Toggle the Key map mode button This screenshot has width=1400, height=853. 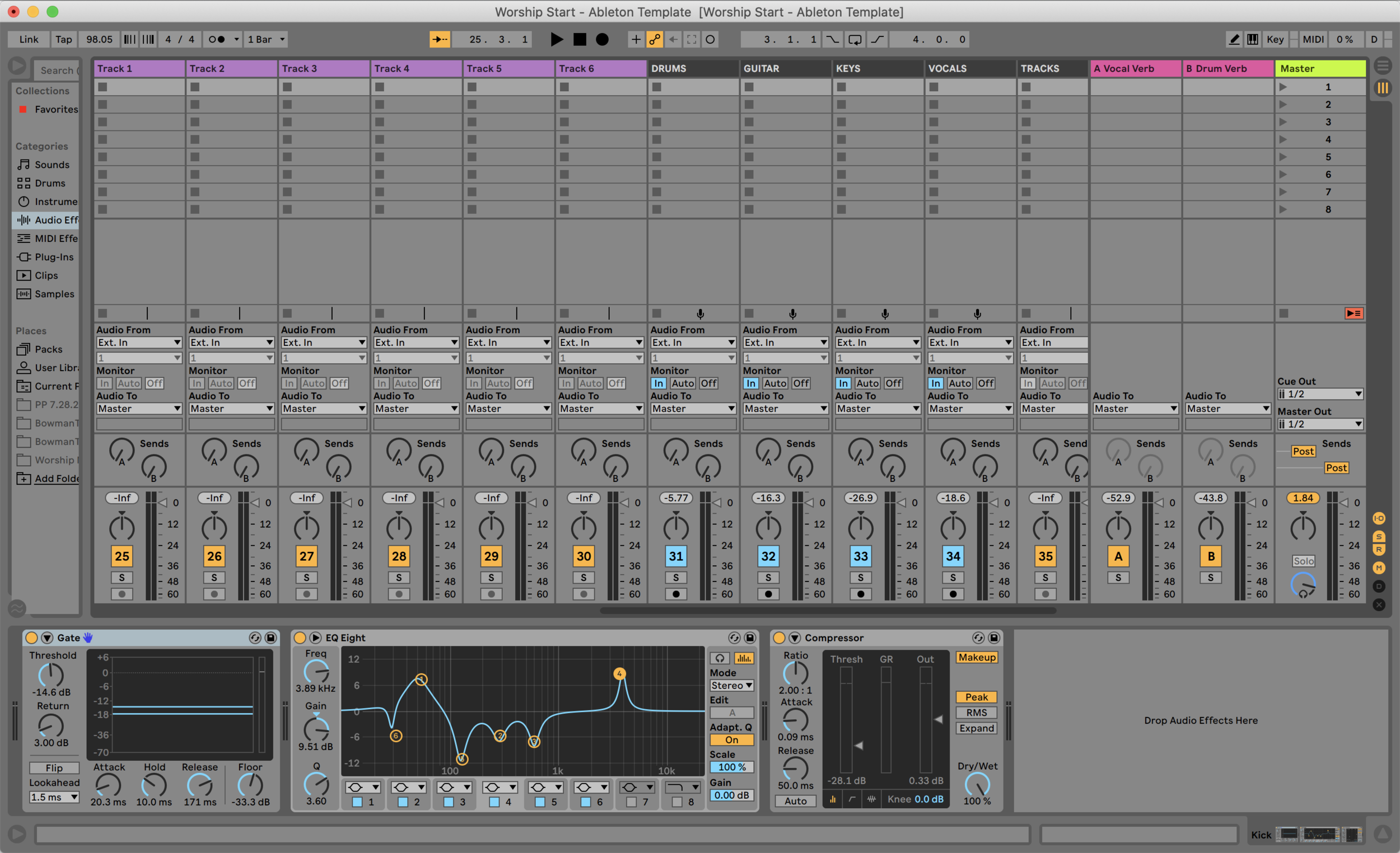(1275, 39)
